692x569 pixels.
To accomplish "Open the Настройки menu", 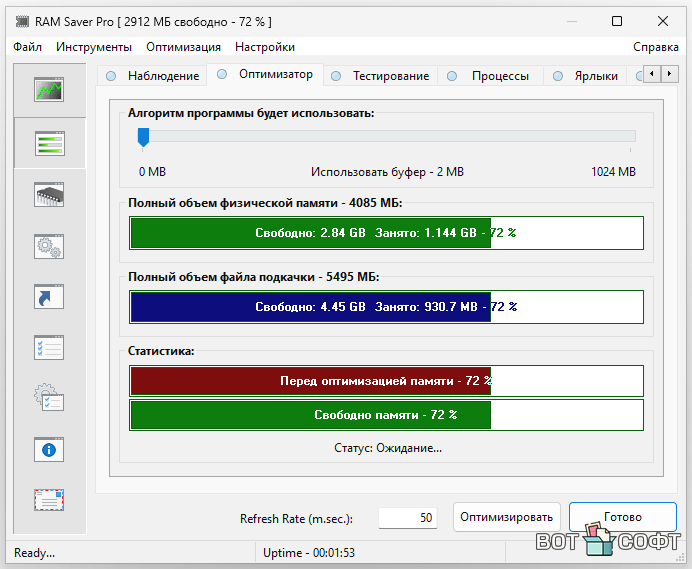I will 265,47.
